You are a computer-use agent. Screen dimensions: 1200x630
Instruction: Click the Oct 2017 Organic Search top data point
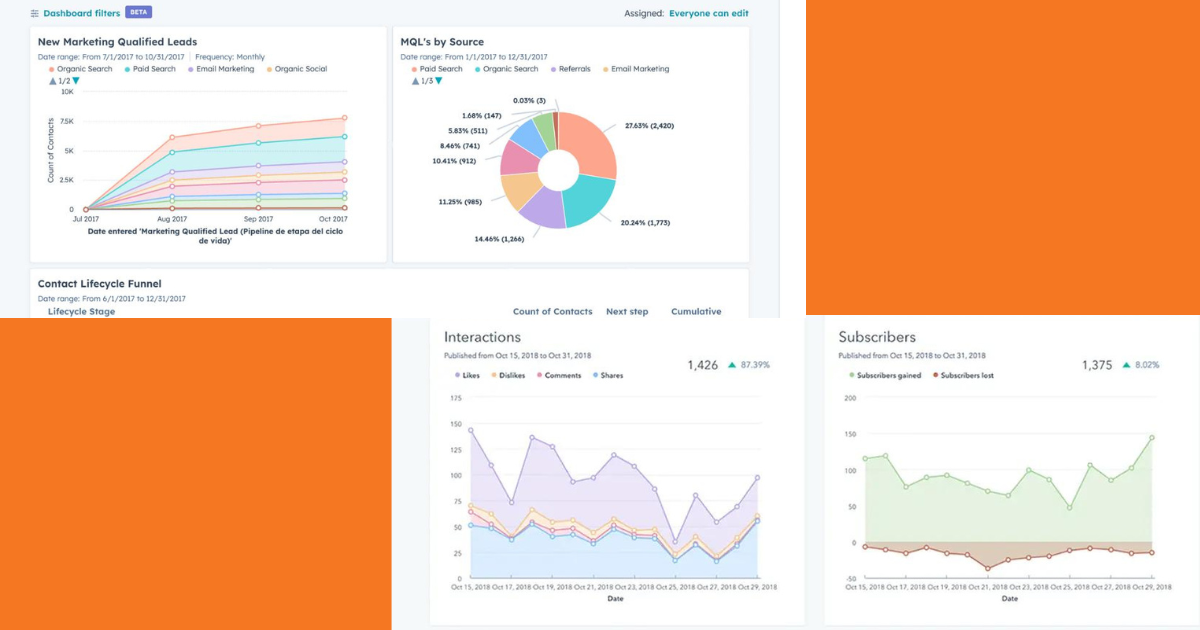(345, 118)
